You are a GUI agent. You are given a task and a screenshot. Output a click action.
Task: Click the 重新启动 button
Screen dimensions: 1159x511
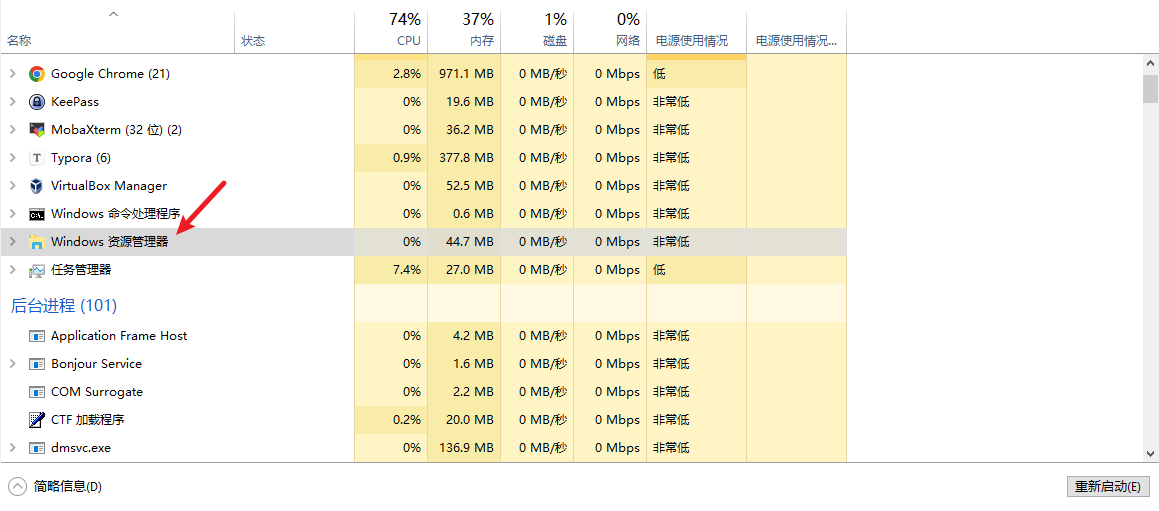[x=1107, y=487]
